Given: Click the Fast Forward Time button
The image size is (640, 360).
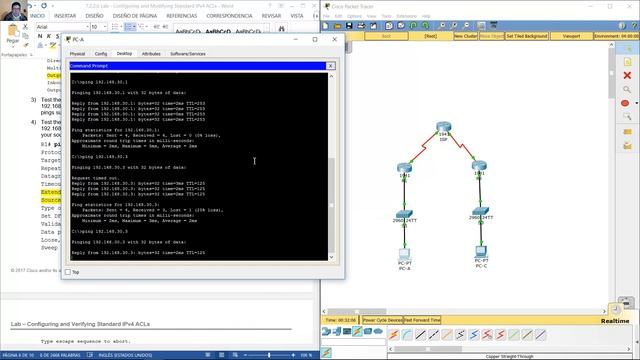Looking at the screenshot, I should point(422,320).
